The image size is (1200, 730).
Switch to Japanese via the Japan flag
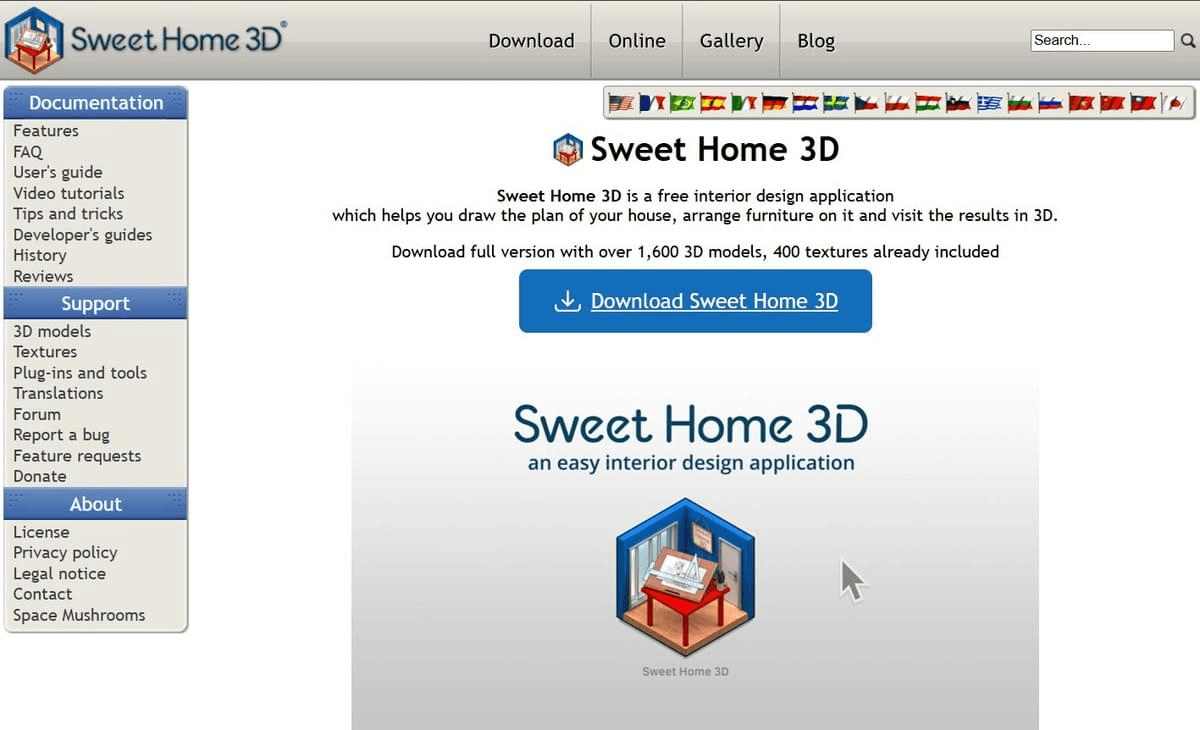(x=1173, y=103)
